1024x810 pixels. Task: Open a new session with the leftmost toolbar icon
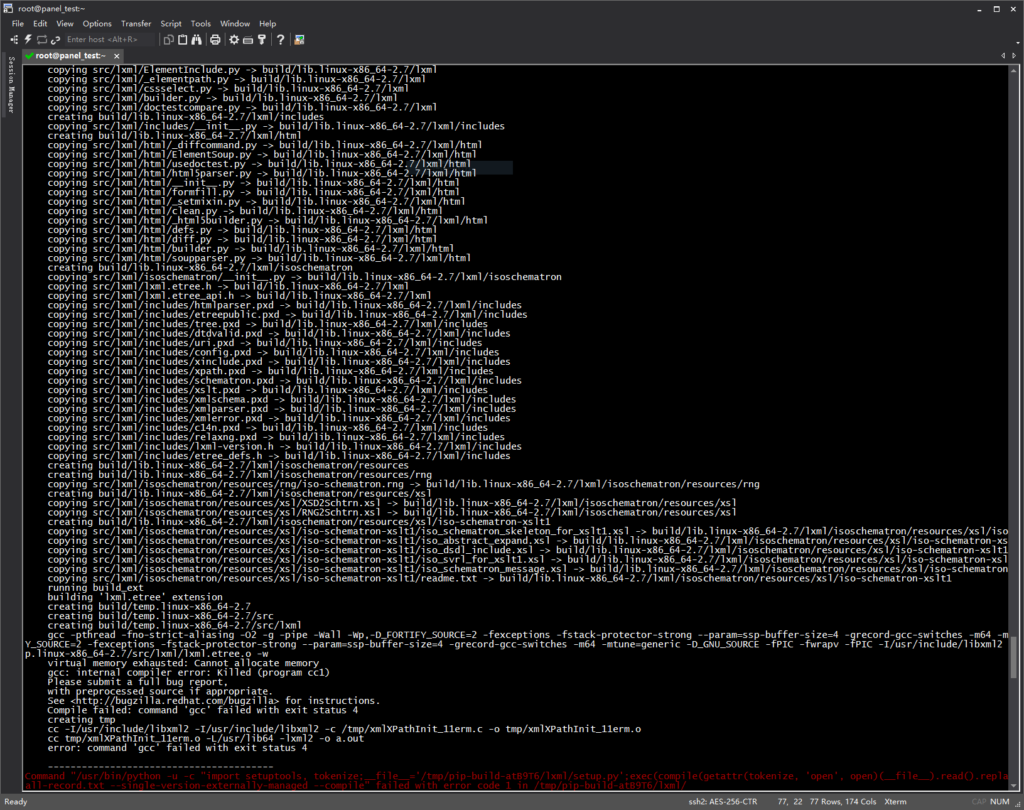pos(14,40)
